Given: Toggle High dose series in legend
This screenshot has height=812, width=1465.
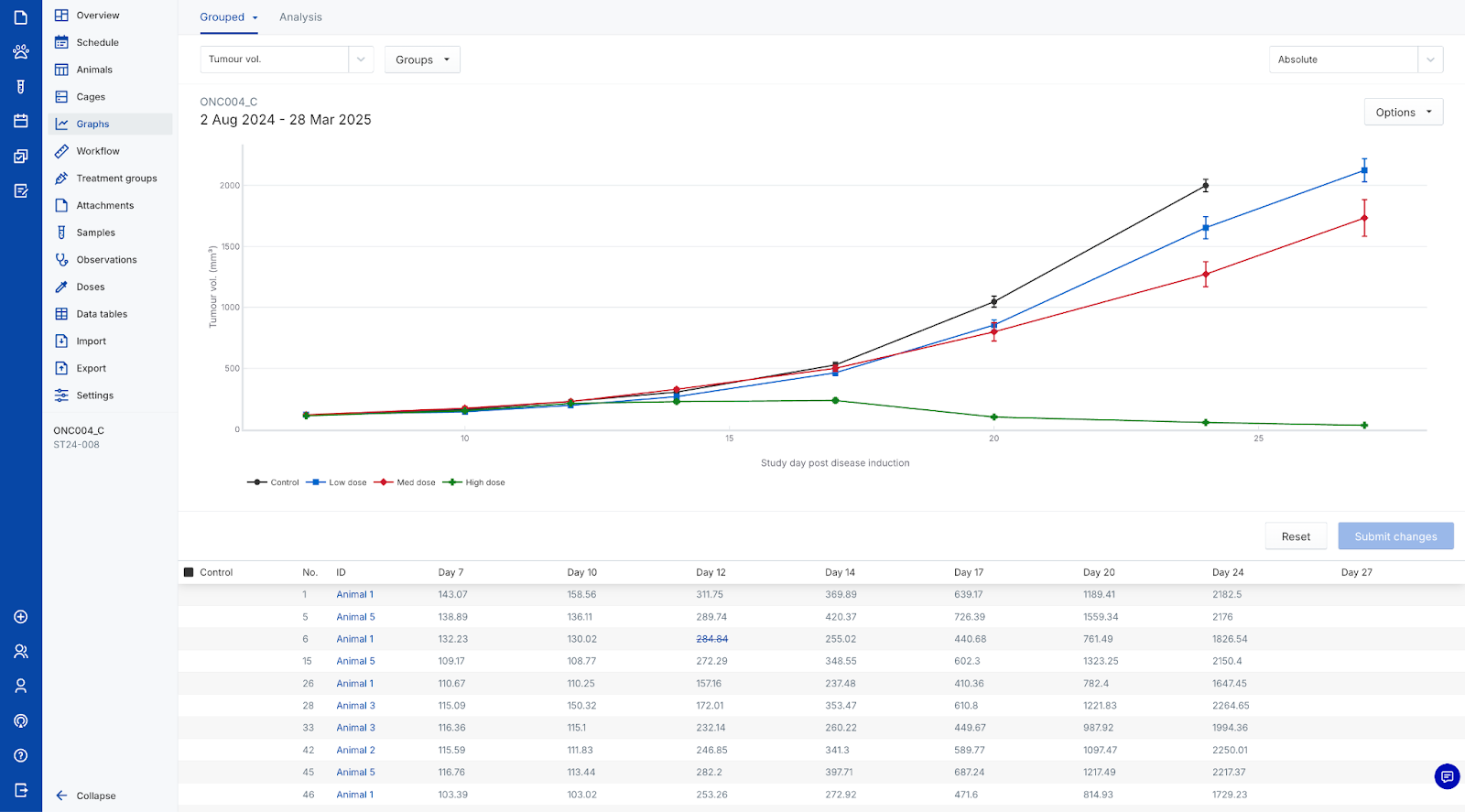Looking at the screenshot, I should pyautogui.click(x=473, y=482).
